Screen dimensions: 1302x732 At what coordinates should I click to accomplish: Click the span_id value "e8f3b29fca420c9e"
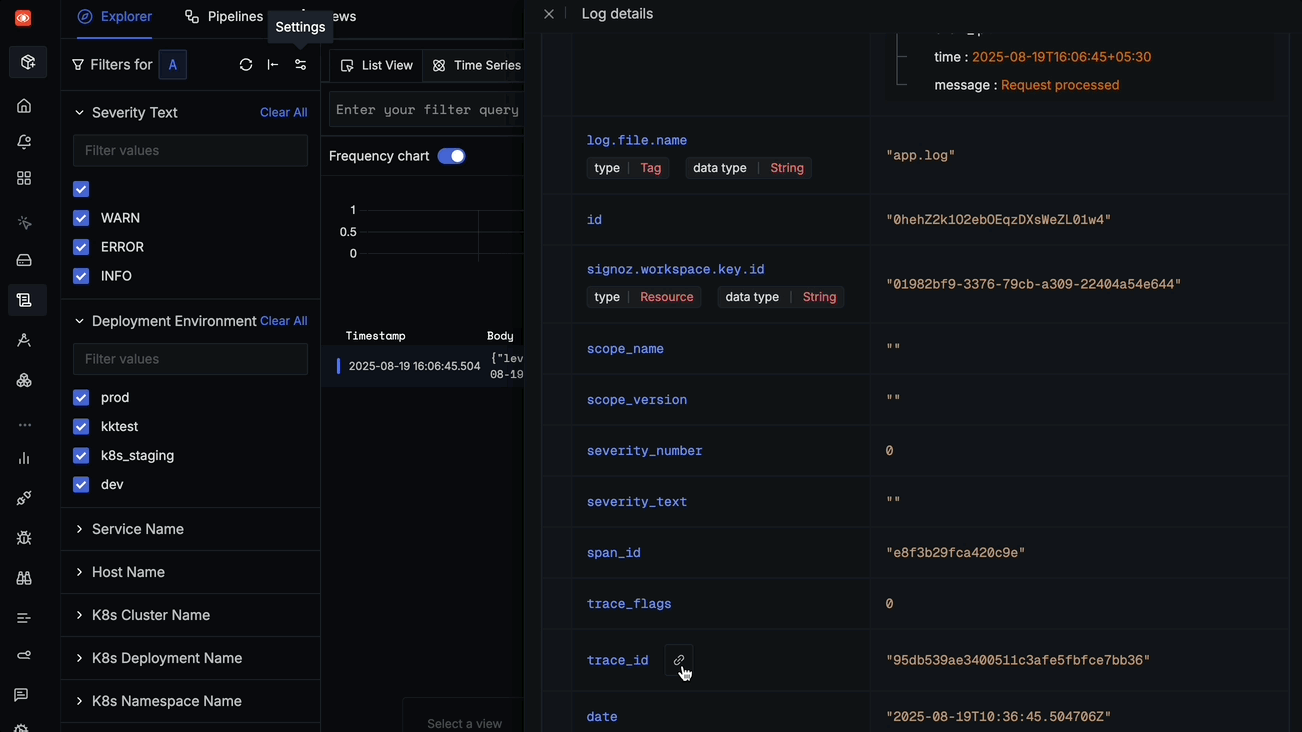(x=956, y=553)
